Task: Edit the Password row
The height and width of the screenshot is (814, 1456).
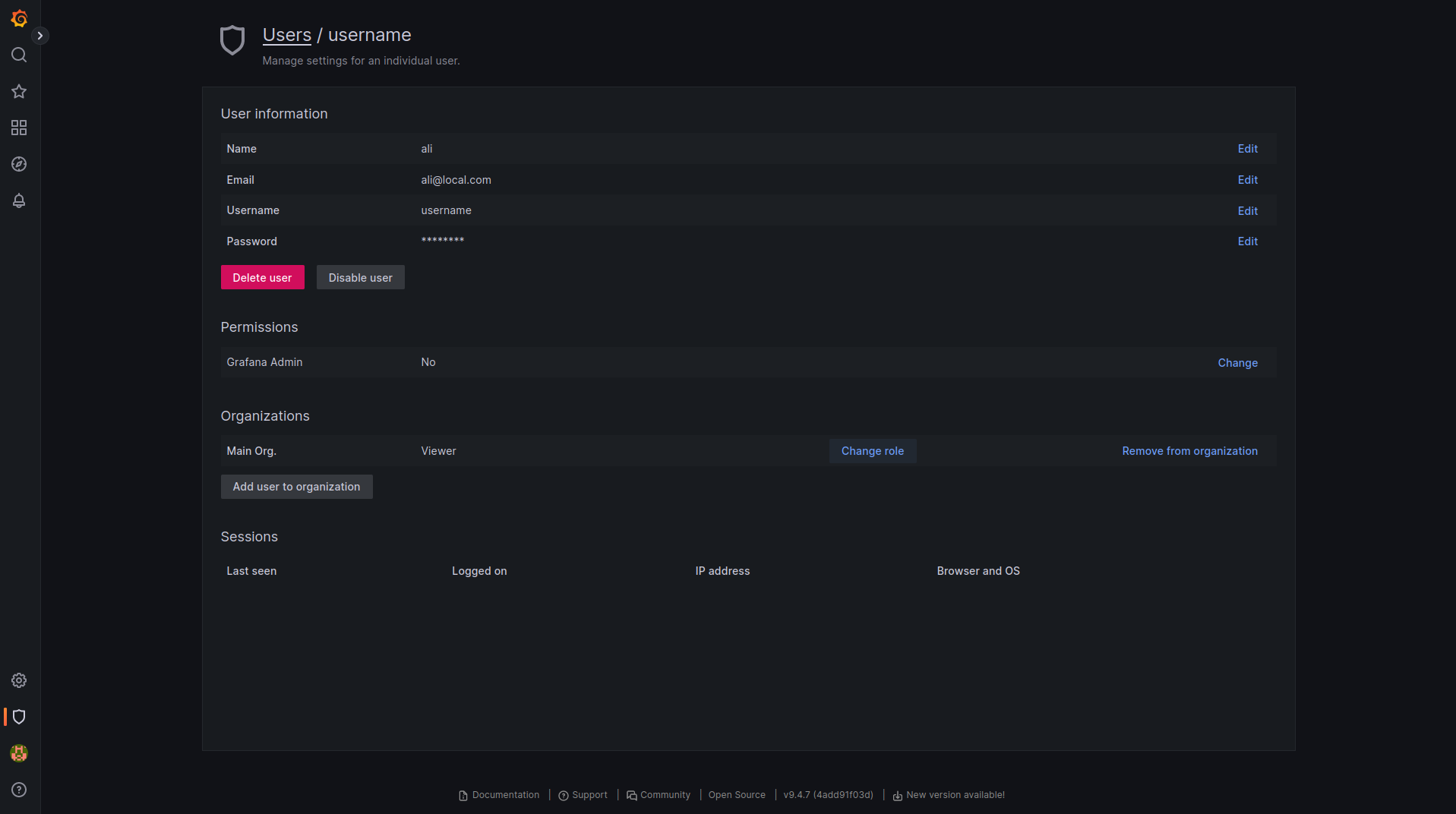Action: pyautogui.click(x=1247, y=241)
